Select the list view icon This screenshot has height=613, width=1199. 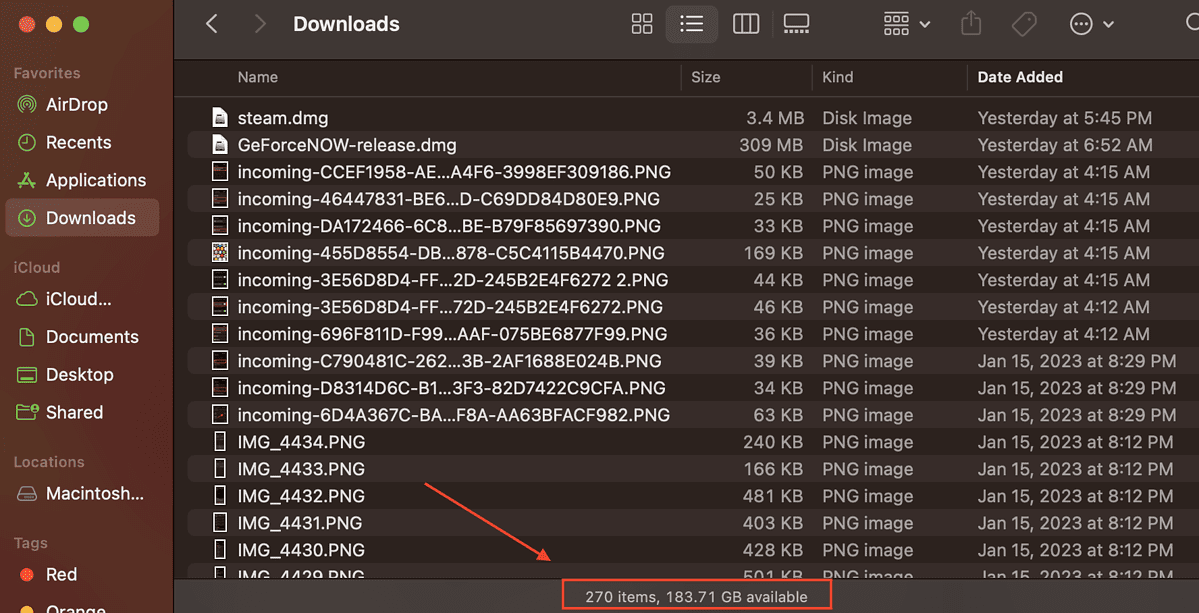(691, 23)
